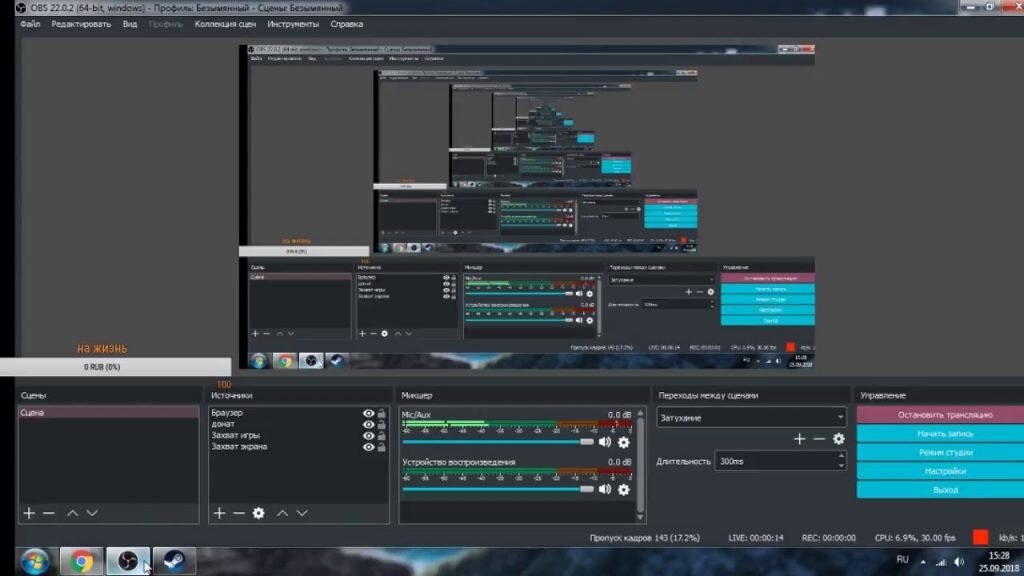Click RU language indicator in tray
The image size is (1024, 576).
[903, 560]
